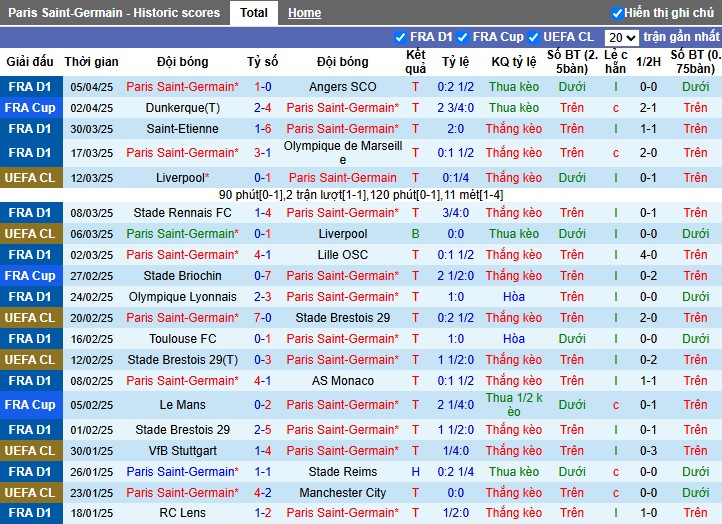The image size is (722, 524).
Task: Click FRA Cup badge on 05/02/25 row
Action: pyautogui.click(x=31, y=405)
